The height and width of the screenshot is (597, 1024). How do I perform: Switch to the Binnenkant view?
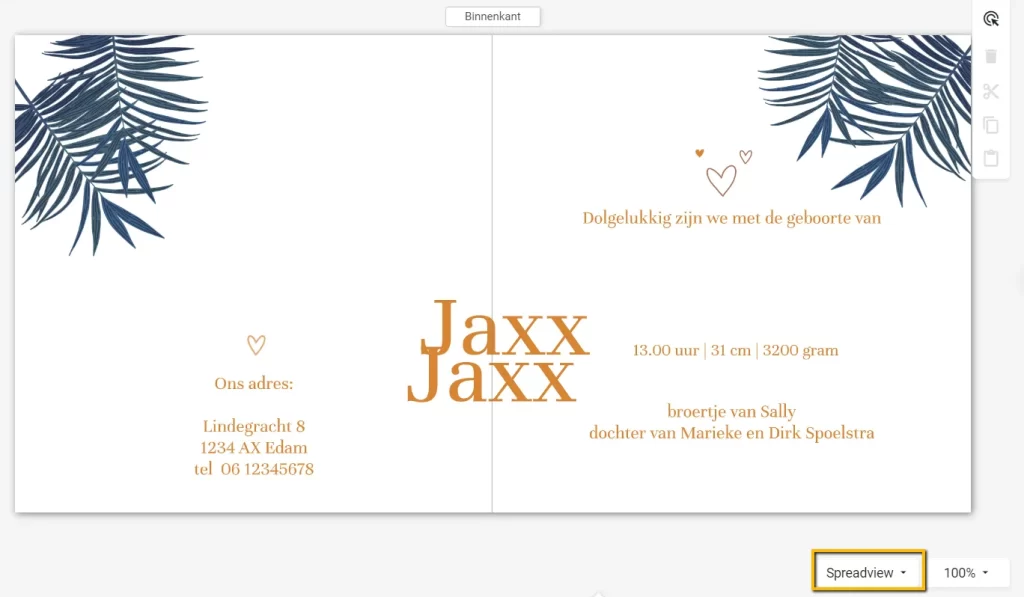pos(492,16)
